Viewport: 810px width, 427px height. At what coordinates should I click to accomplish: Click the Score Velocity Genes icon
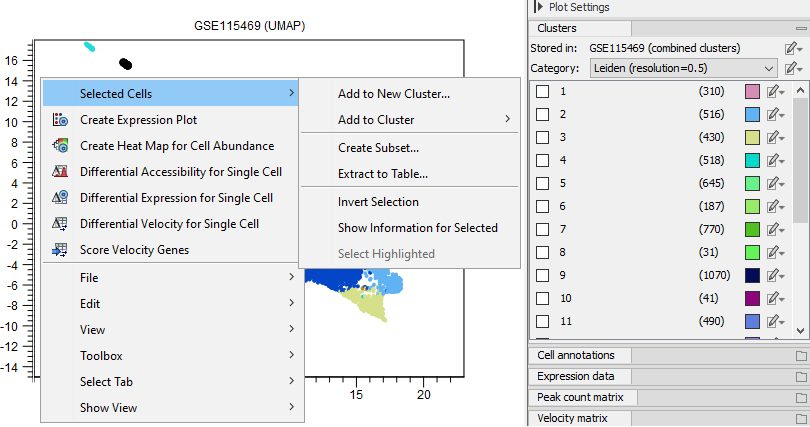click(x=59, y=250)
